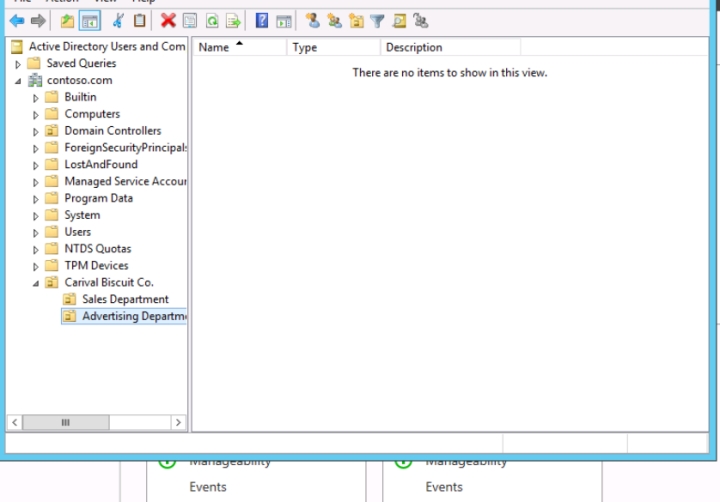
Task: Click right arrow of tree horizontal scrollbar
Action: pyautogui.click(x=179, y=423)
